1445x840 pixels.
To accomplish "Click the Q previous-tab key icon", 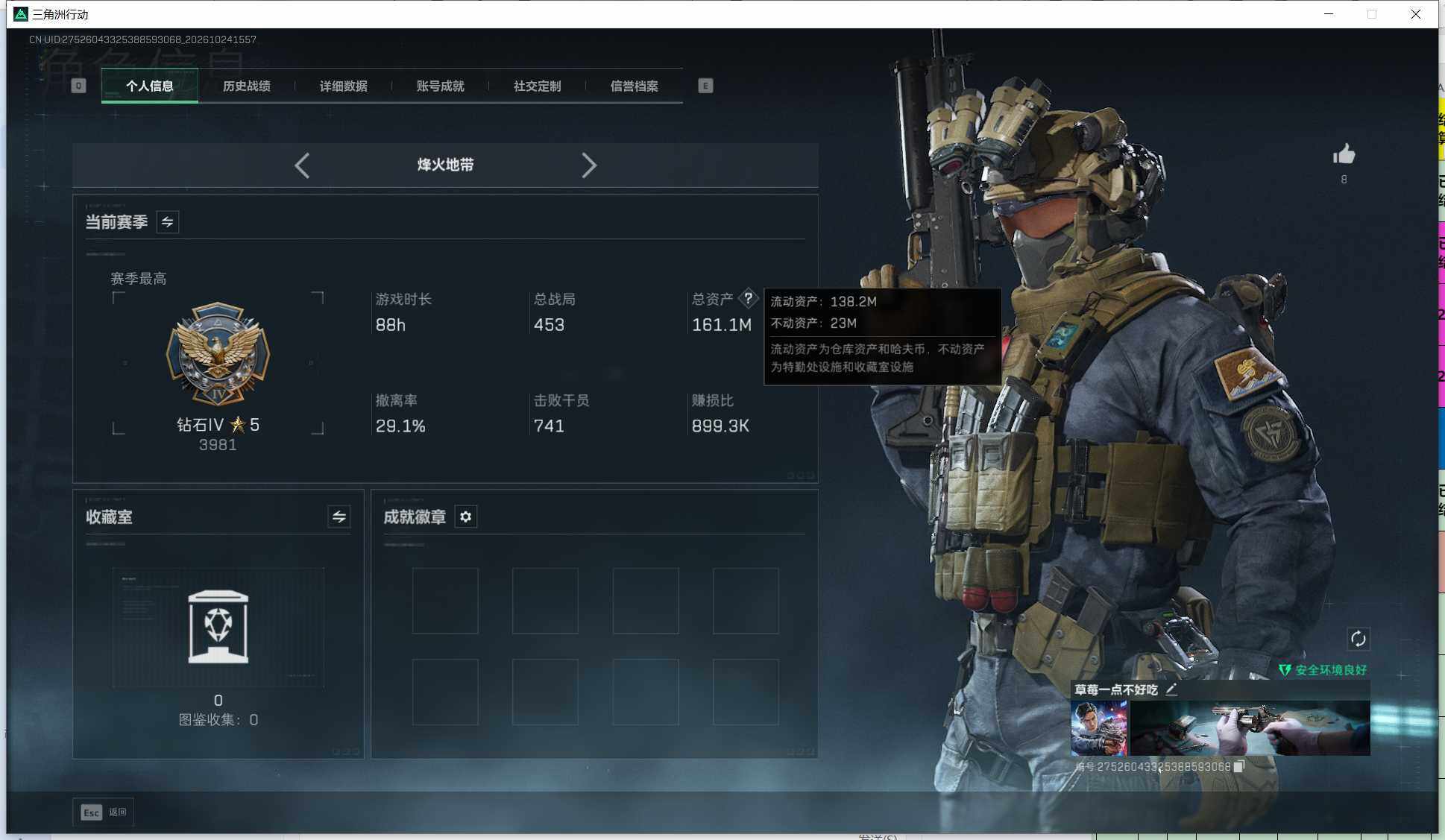I will 78,86.
